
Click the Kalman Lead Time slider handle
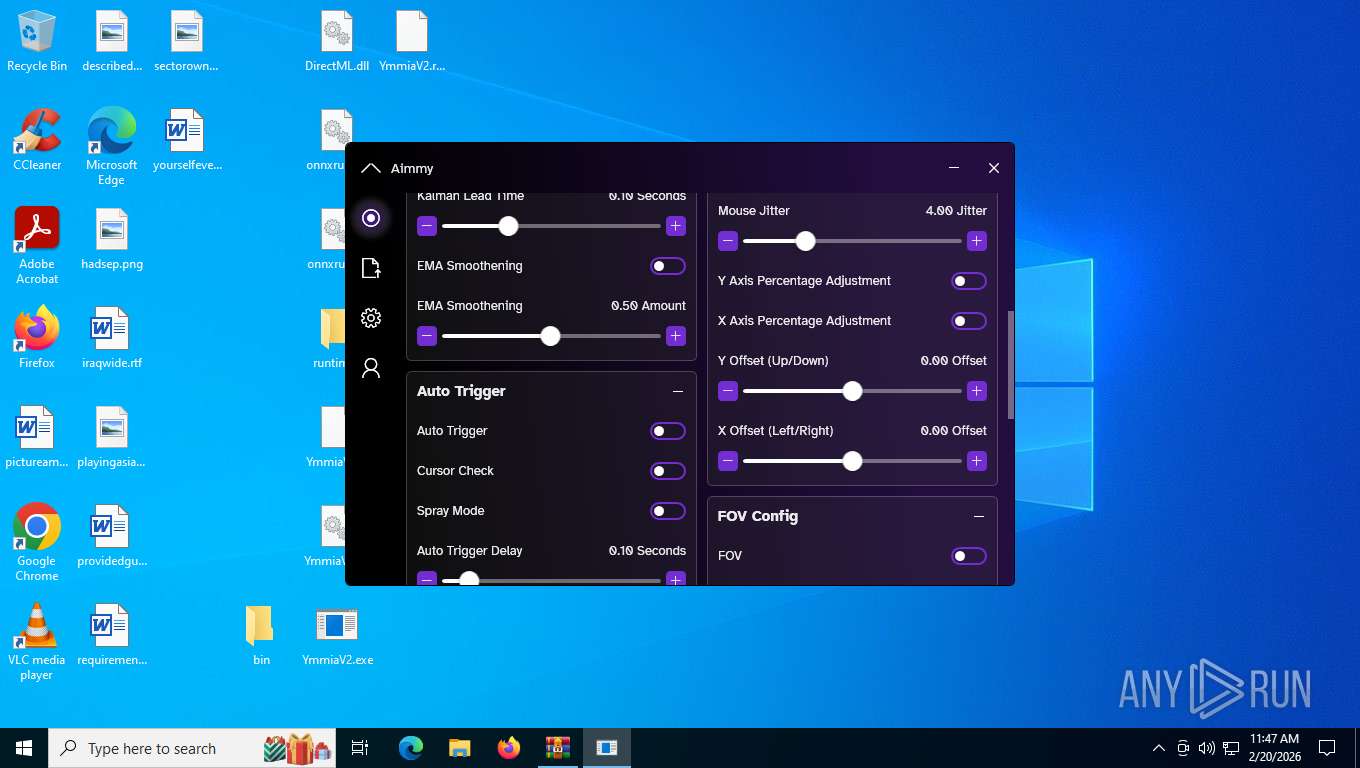point(508,226)
